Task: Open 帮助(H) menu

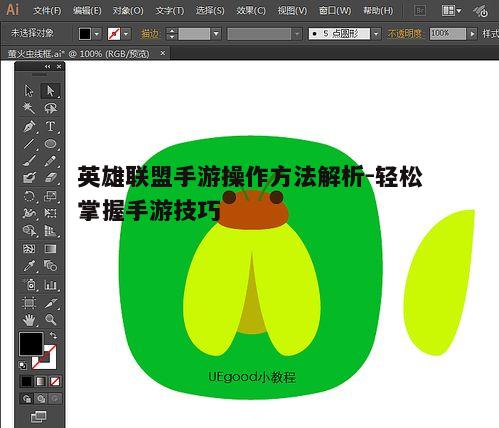Action: (x=378, y=11)
